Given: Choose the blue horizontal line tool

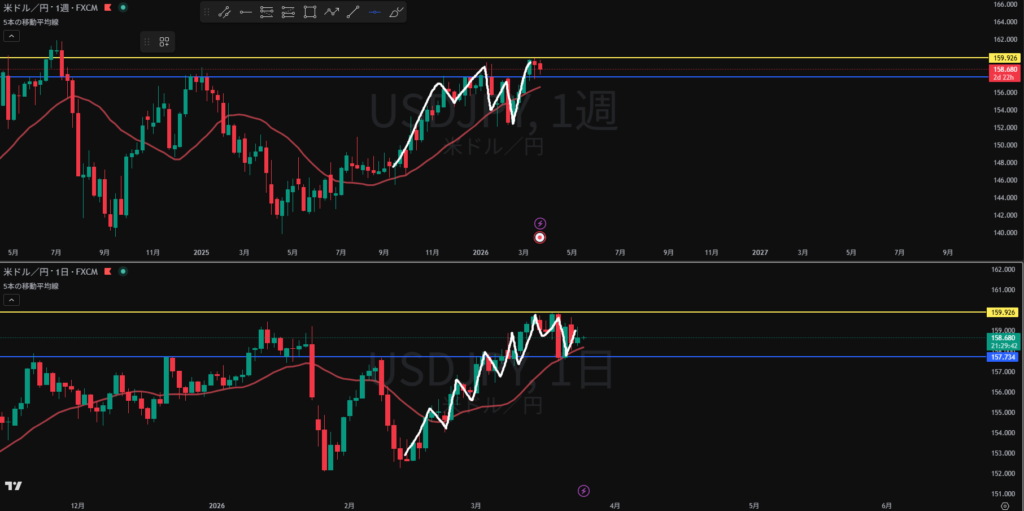Looking at the screenshot, I should pos(375,12).
